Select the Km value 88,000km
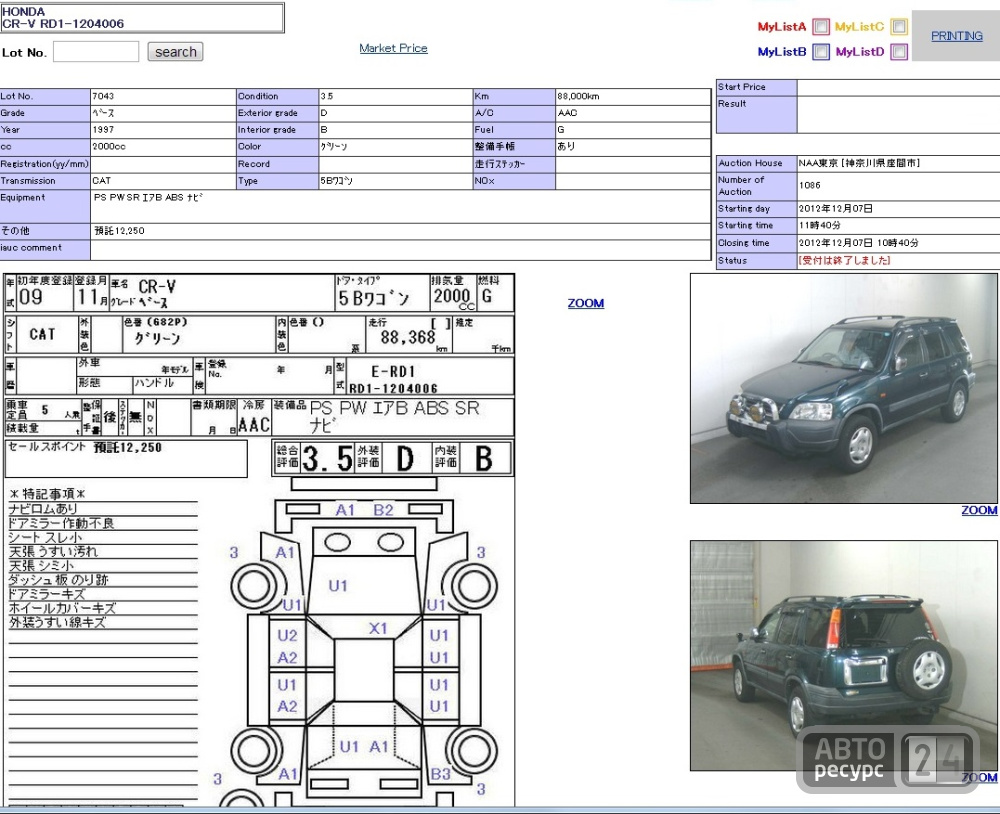Viewport: 1000px width, 814px height. pos(578,96)
